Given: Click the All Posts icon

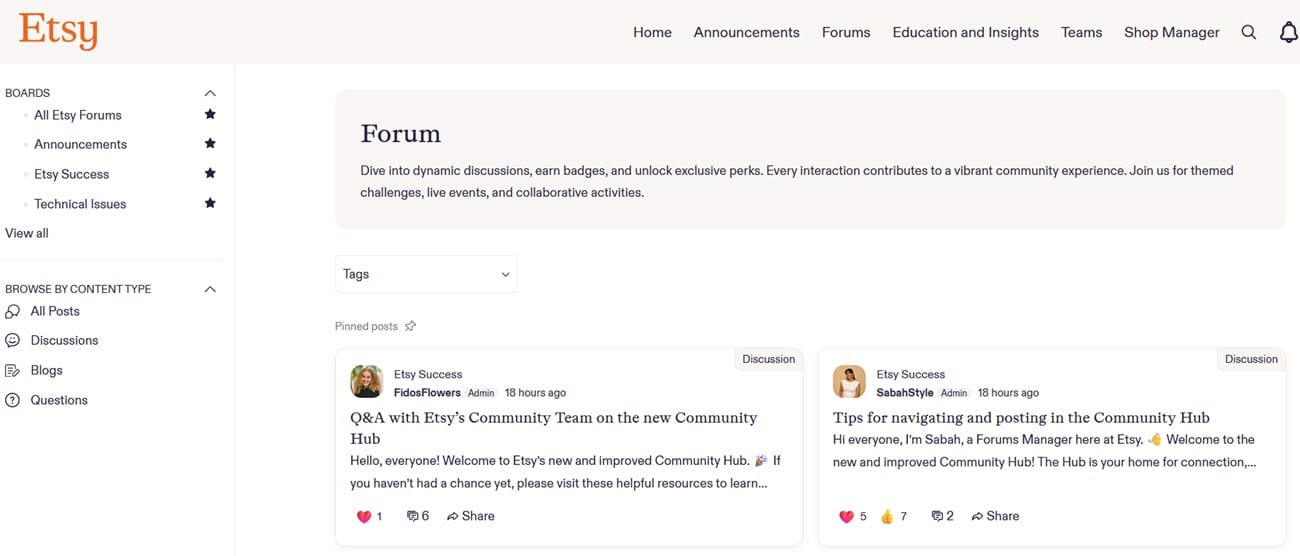Looking at the screenshot, I should tap(12, 312).
